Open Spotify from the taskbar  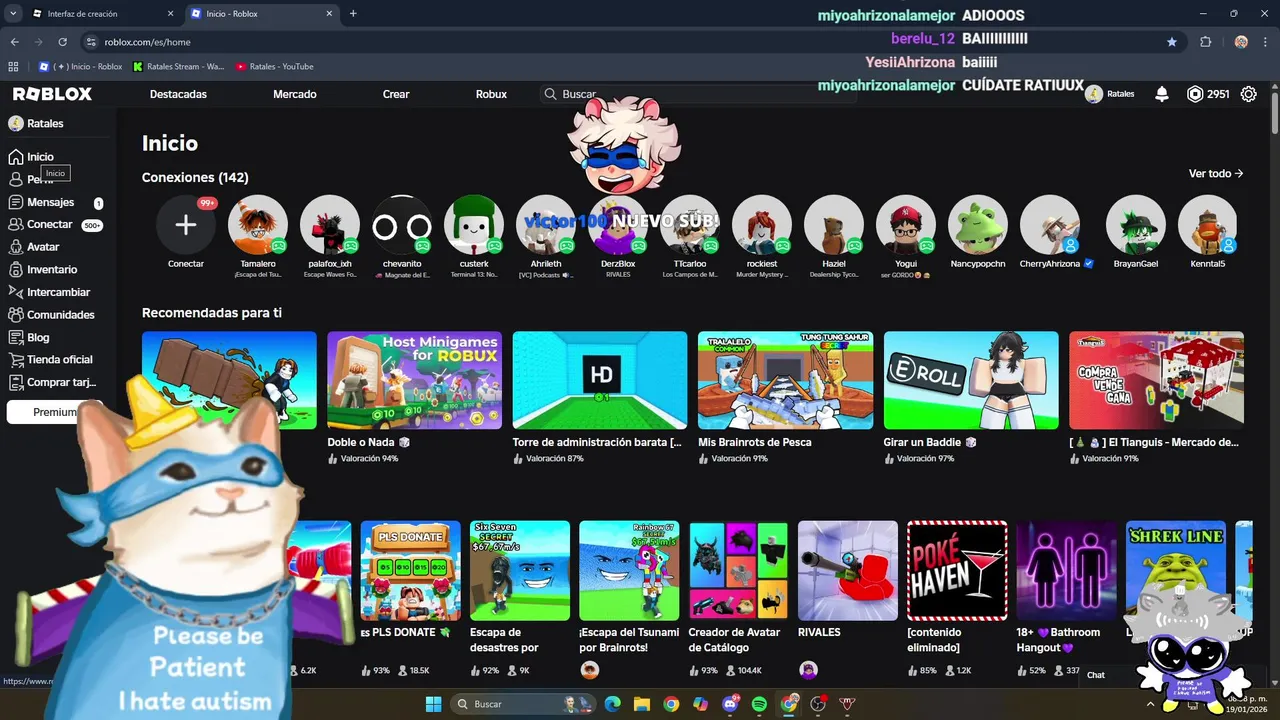[x=759, y=704]
